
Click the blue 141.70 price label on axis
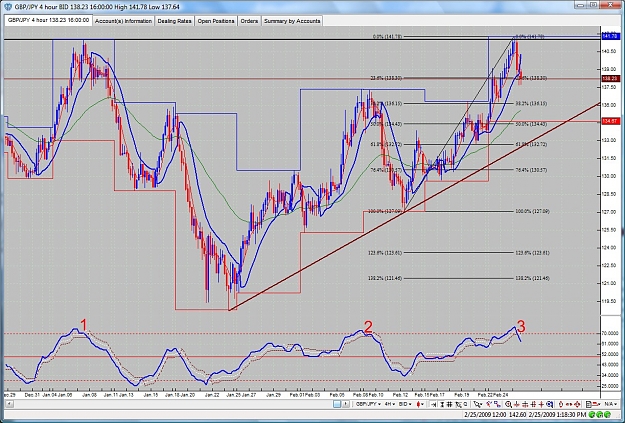point(609,36)
